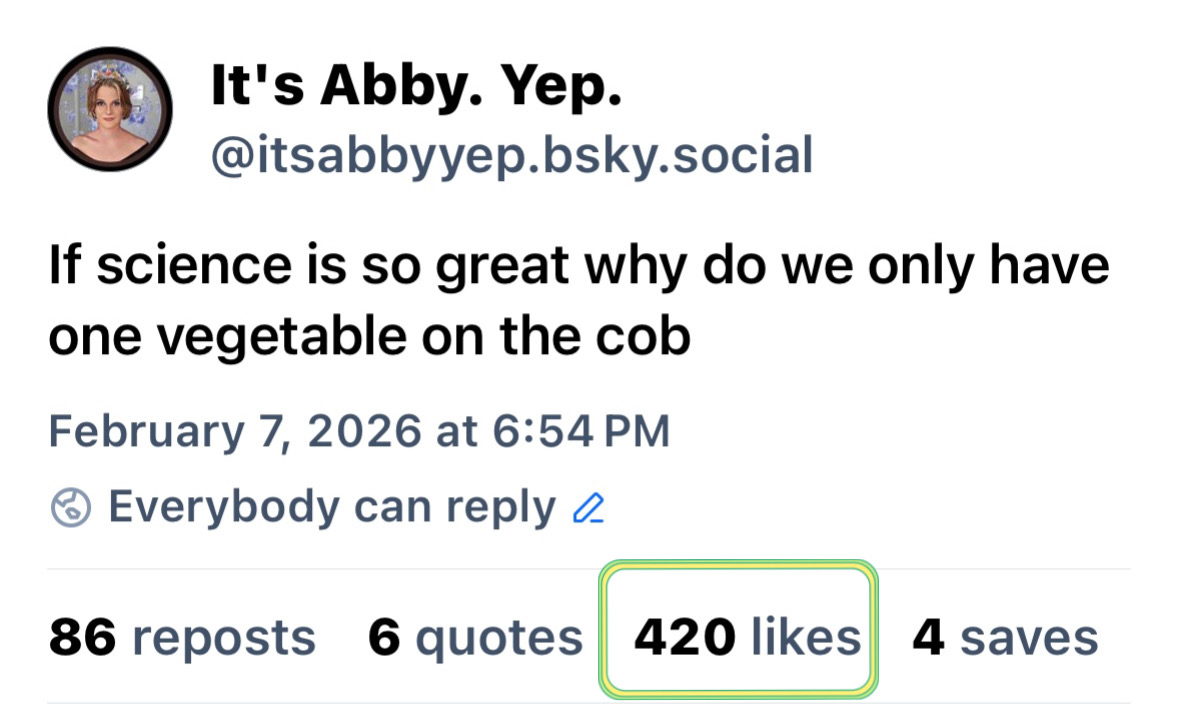The image size is (1179, 724).
Task: Click the "one vegetable on the cob" line
Action: click(370, 338)
